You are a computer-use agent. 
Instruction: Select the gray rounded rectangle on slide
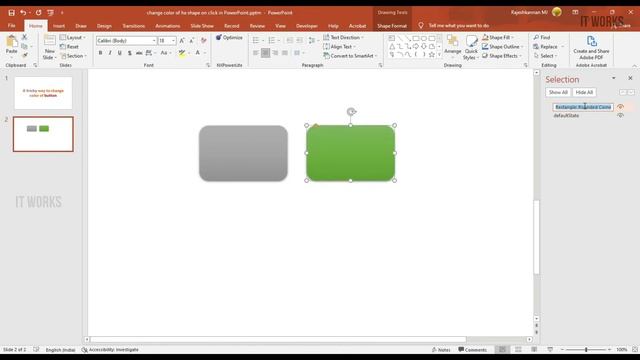click(x=243, y=153)
